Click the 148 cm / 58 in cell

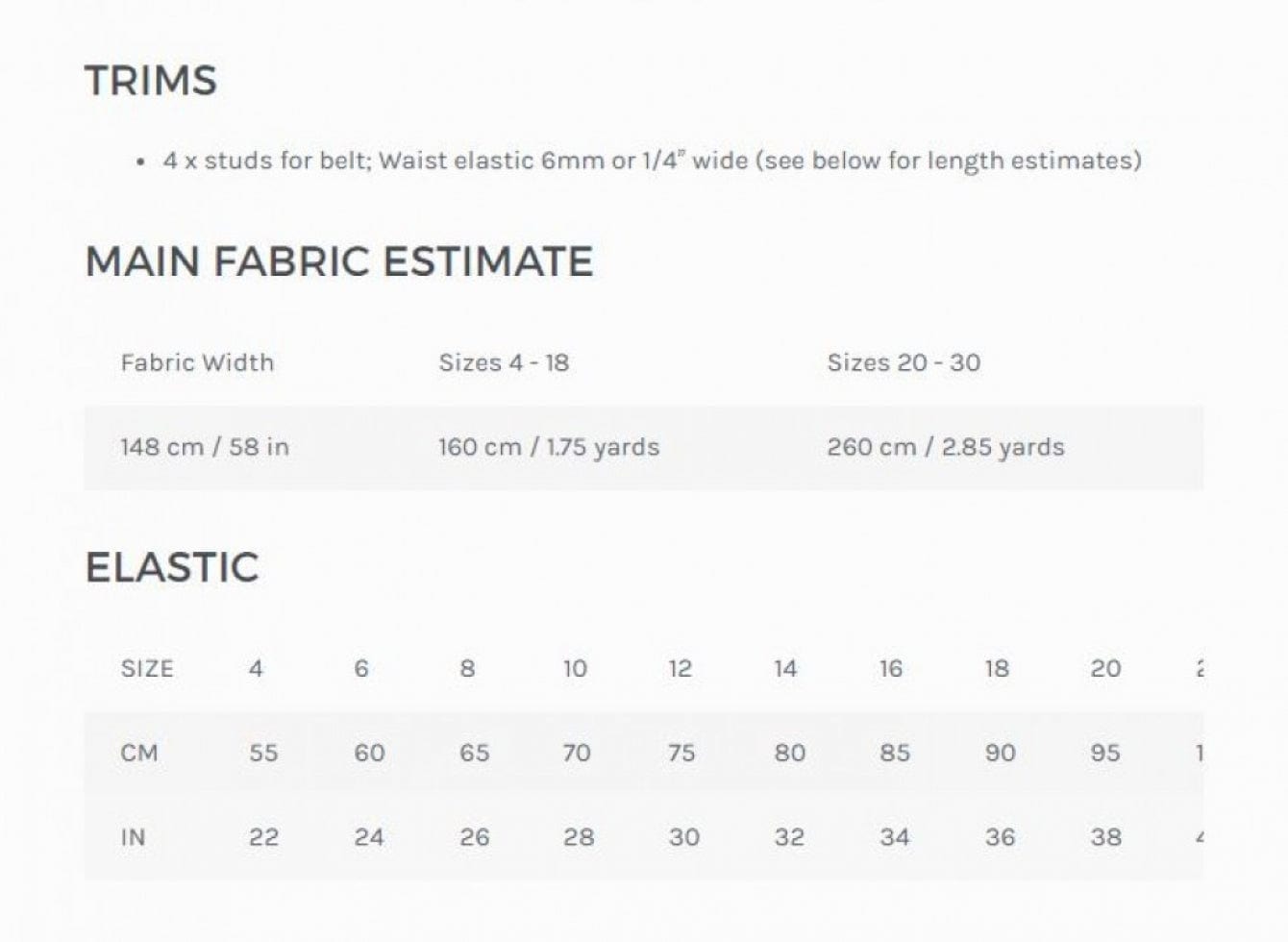[205, 447]
